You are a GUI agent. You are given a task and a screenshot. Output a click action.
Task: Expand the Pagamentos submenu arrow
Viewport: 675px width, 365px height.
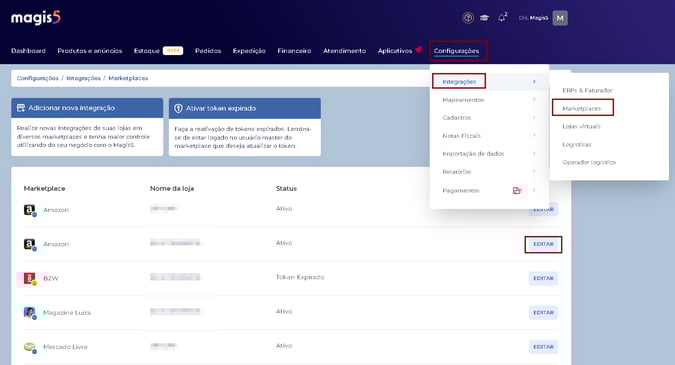534,190
